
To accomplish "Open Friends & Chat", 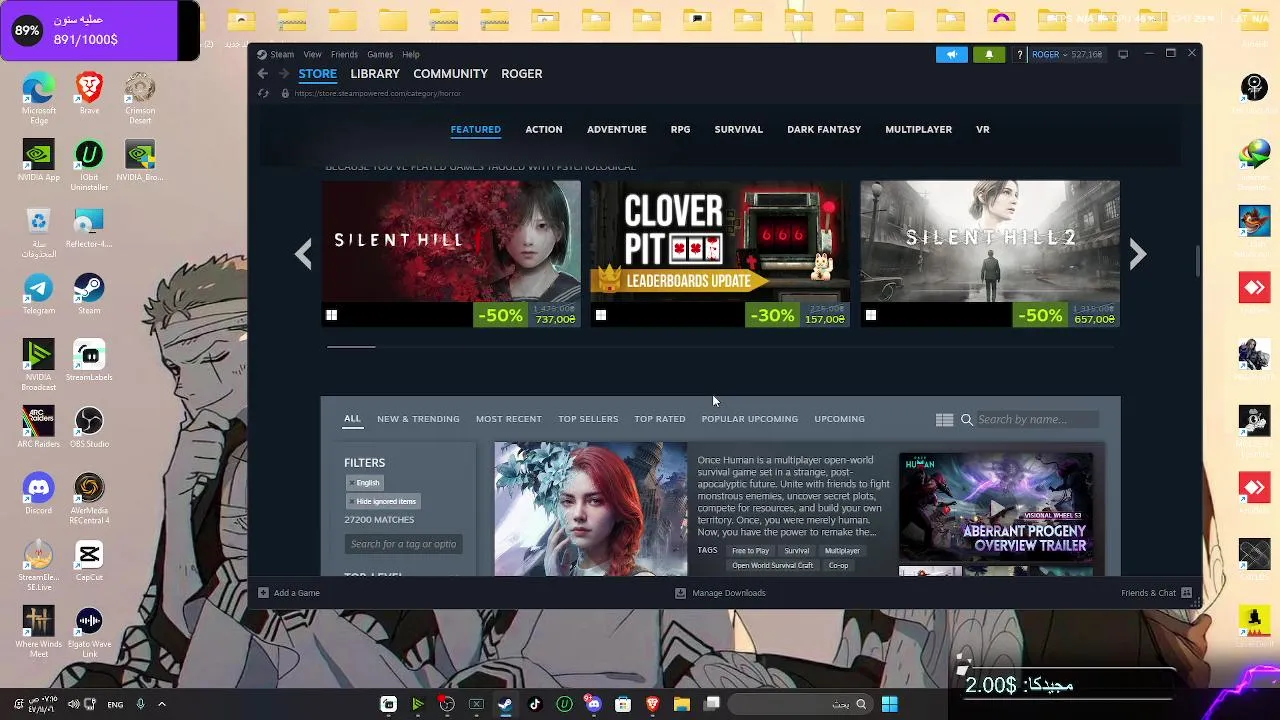I will coord(1156,593).
